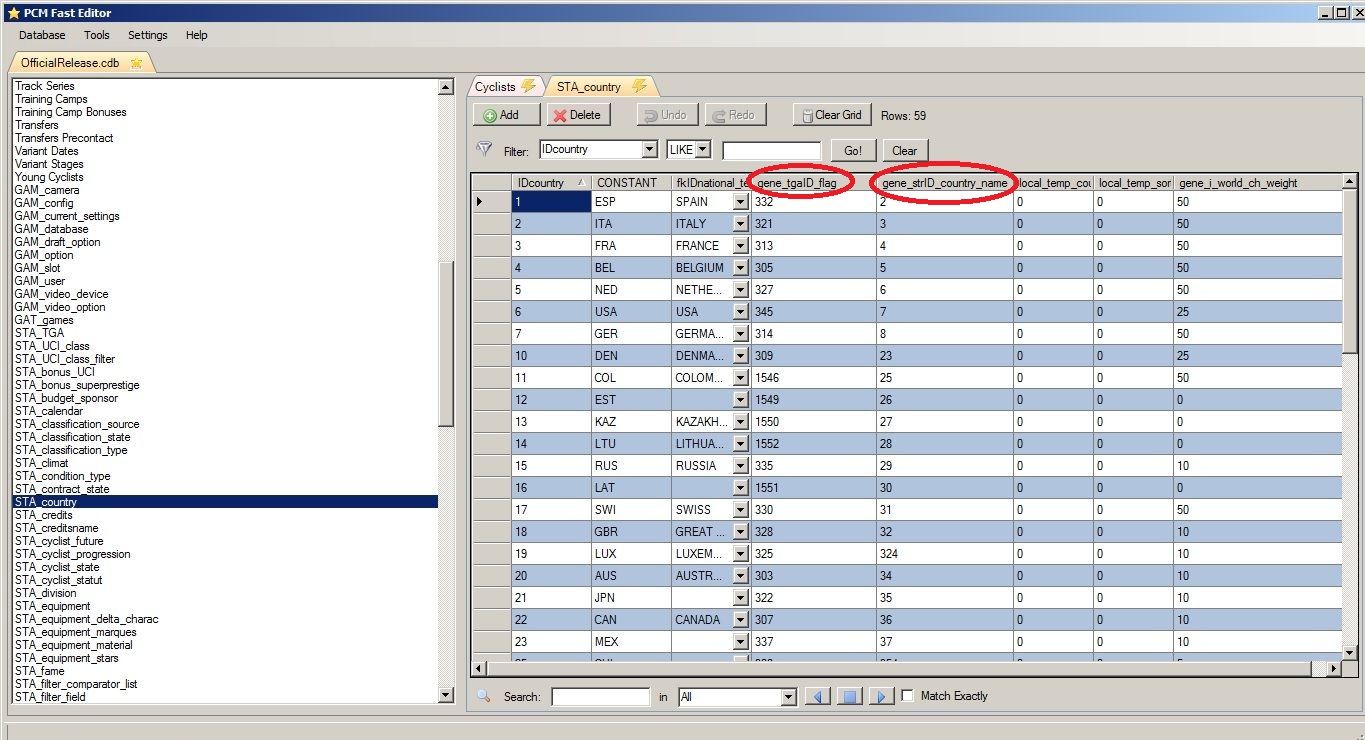
Task: Click the filter funnel icon
Action: pyautogui.click(x=484, y=150)
